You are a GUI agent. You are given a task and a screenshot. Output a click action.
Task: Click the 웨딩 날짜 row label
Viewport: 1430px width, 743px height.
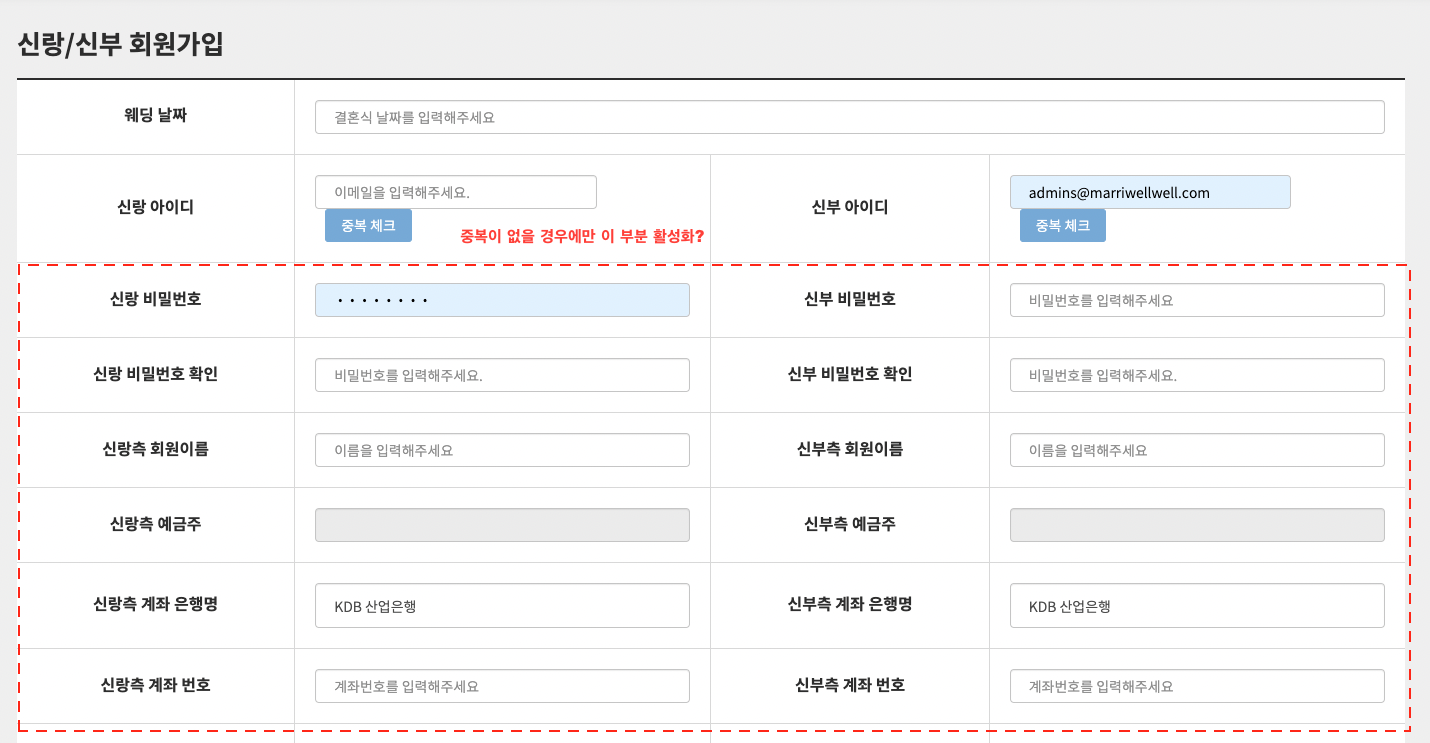155,115
